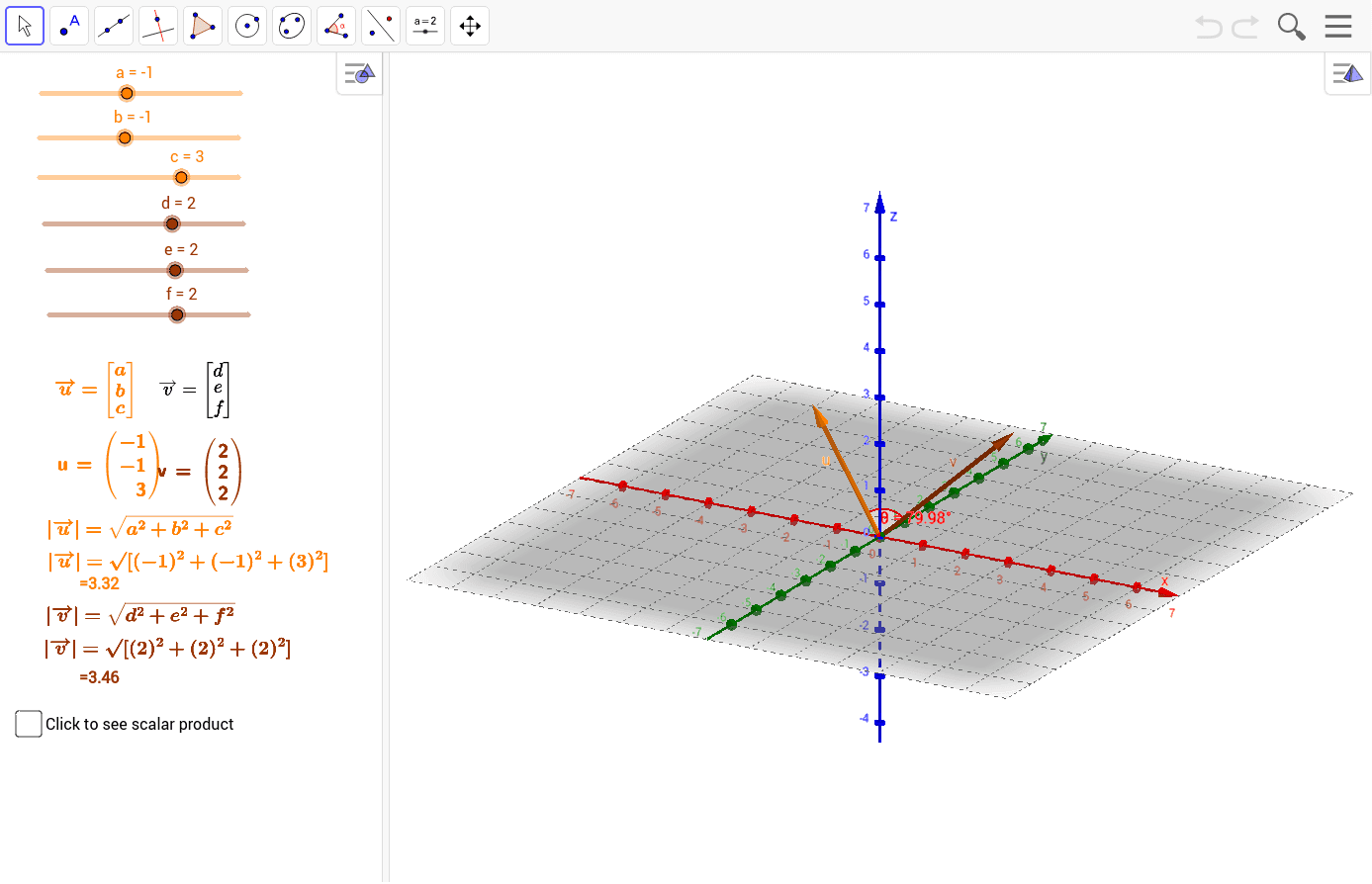Viewport: 1372px width, 884px height.
Task: Click the v = (2,2,2) column vector
Action: point(200,472)
